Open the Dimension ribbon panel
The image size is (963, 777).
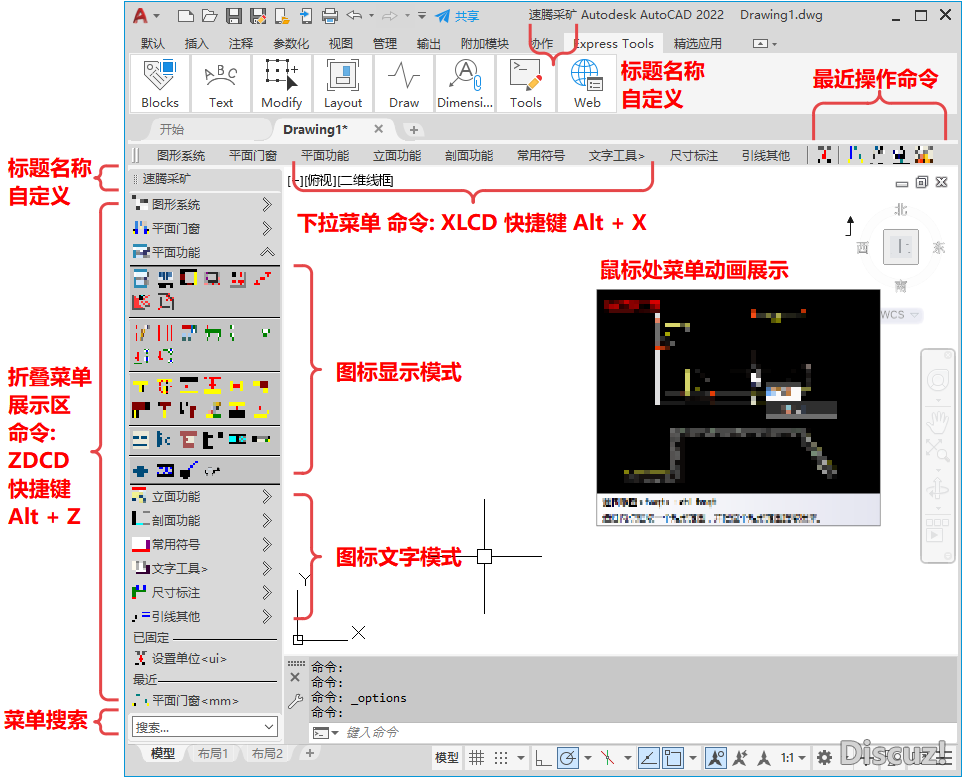tap(465, 84)
